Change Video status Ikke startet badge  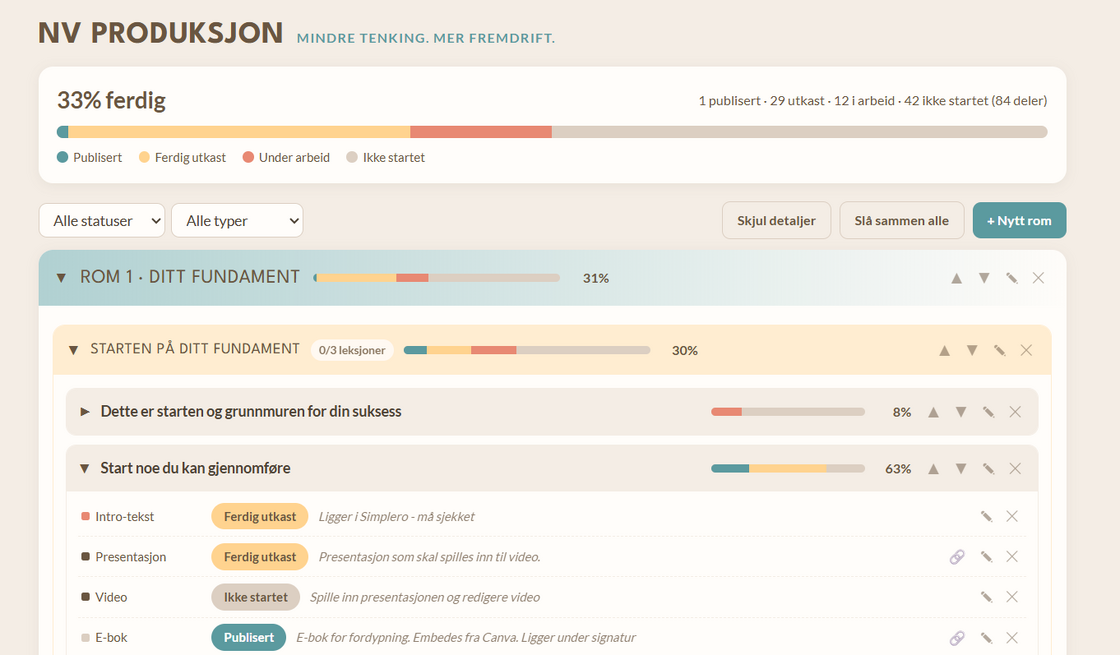coord(256,597)
